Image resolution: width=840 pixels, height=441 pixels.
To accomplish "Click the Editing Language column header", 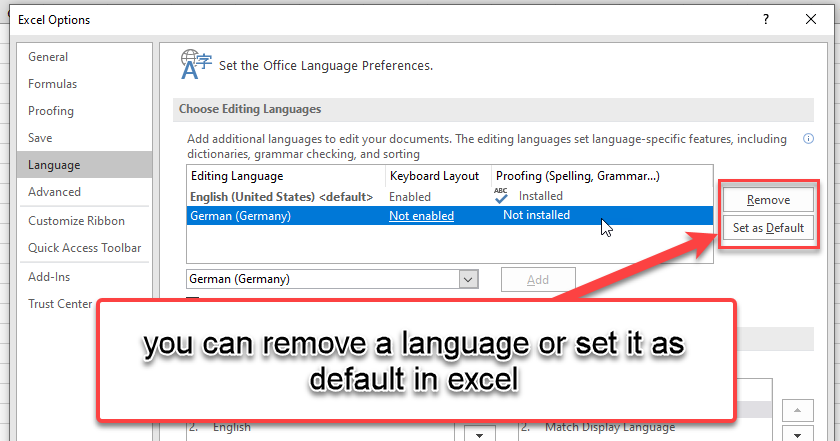I will (x=286, y=176).
